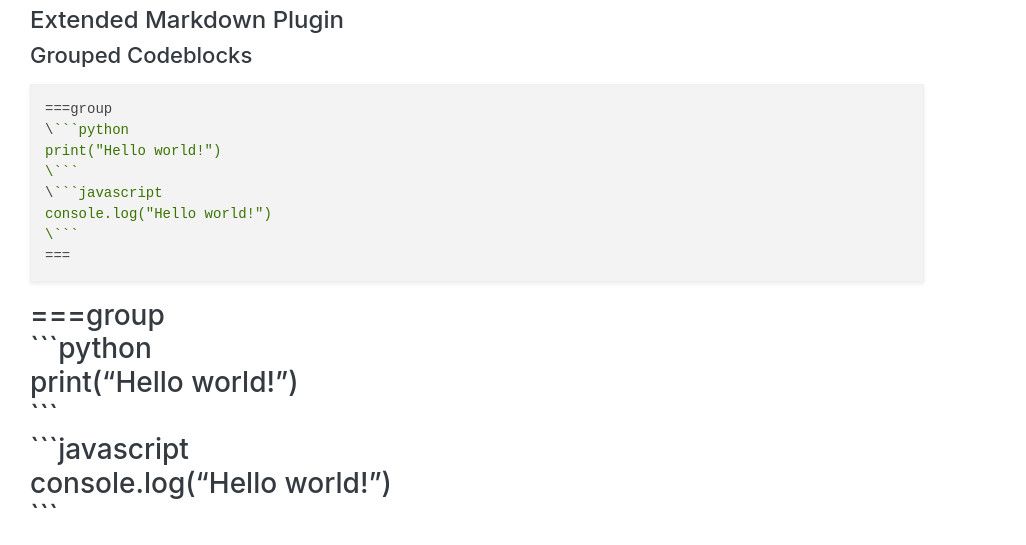
Task: Click the large rendered console.log(“Hello world!”) text
Action: point(210,483)
